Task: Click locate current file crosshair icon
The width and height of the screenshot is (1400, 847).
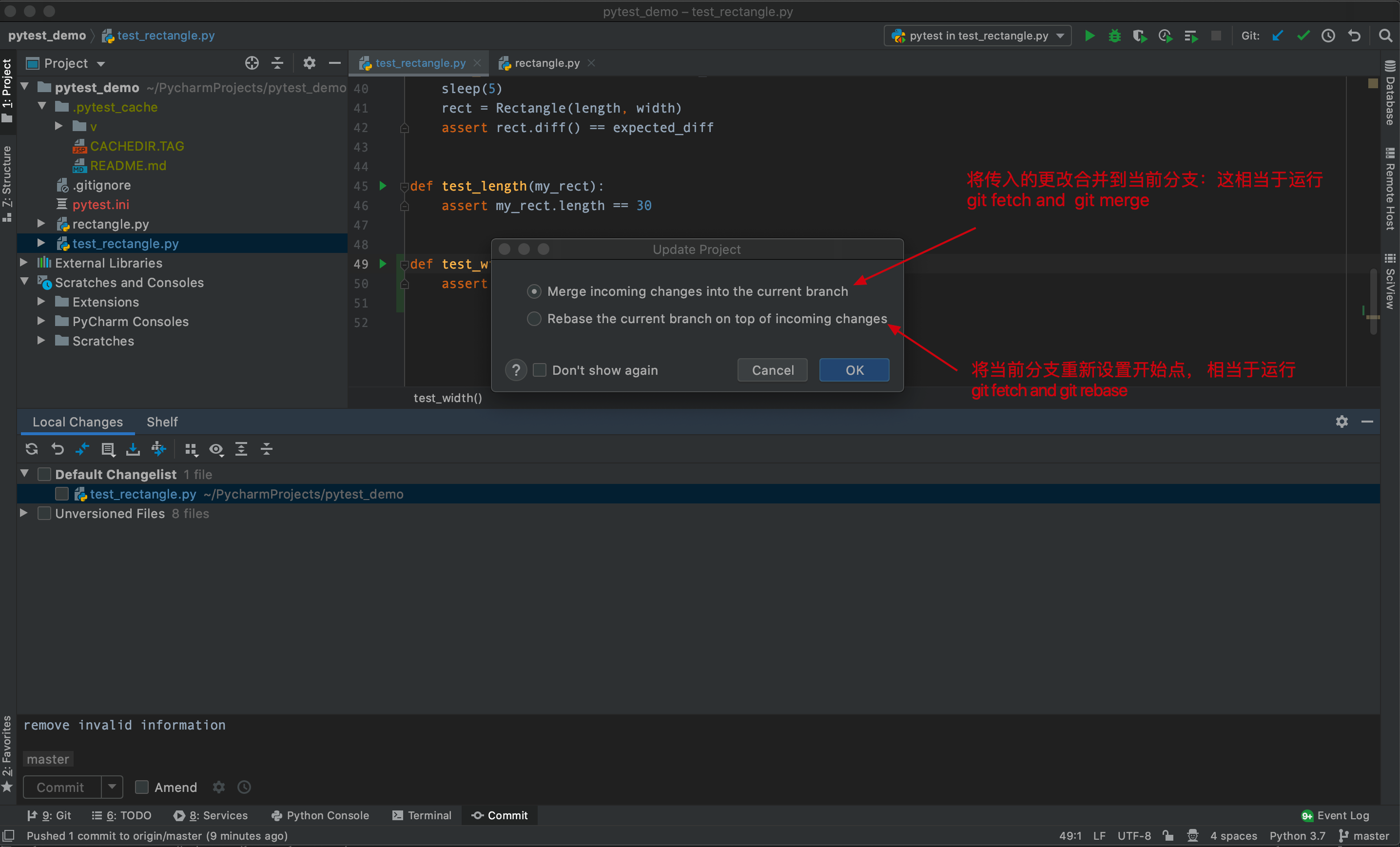Action: coord(252,63)
